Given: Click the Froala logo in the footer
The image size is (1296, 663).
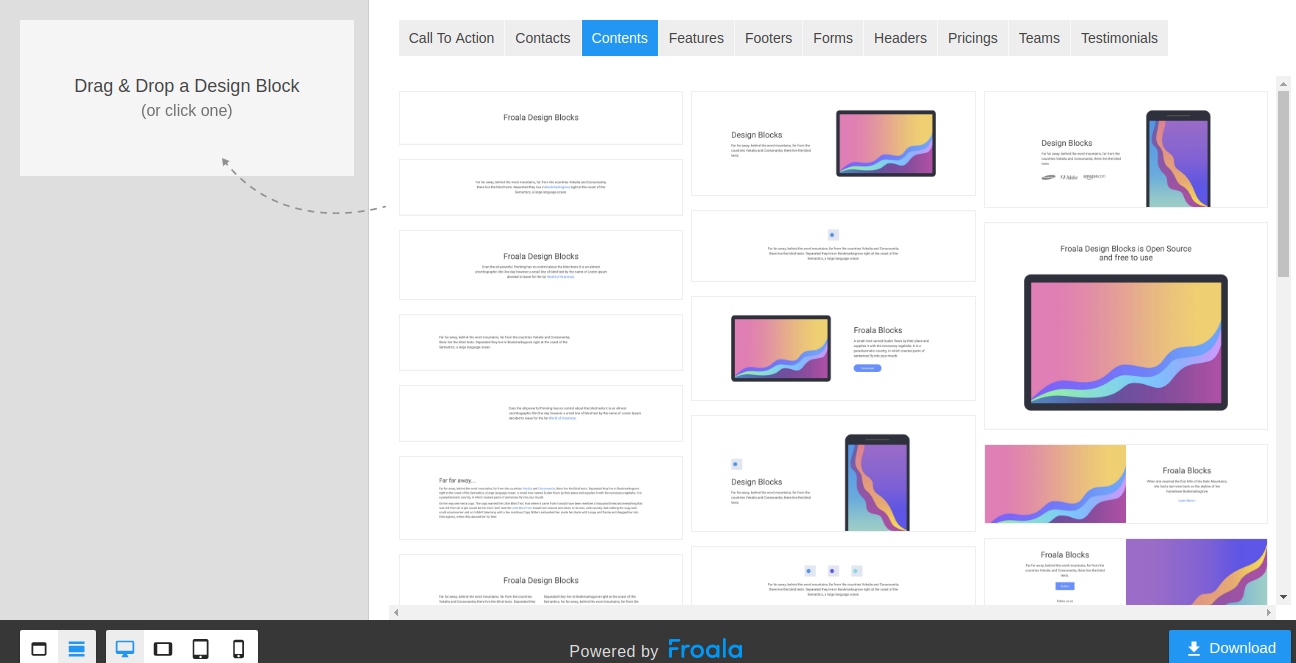Looking at the screenshot, I should coord(705,650).
